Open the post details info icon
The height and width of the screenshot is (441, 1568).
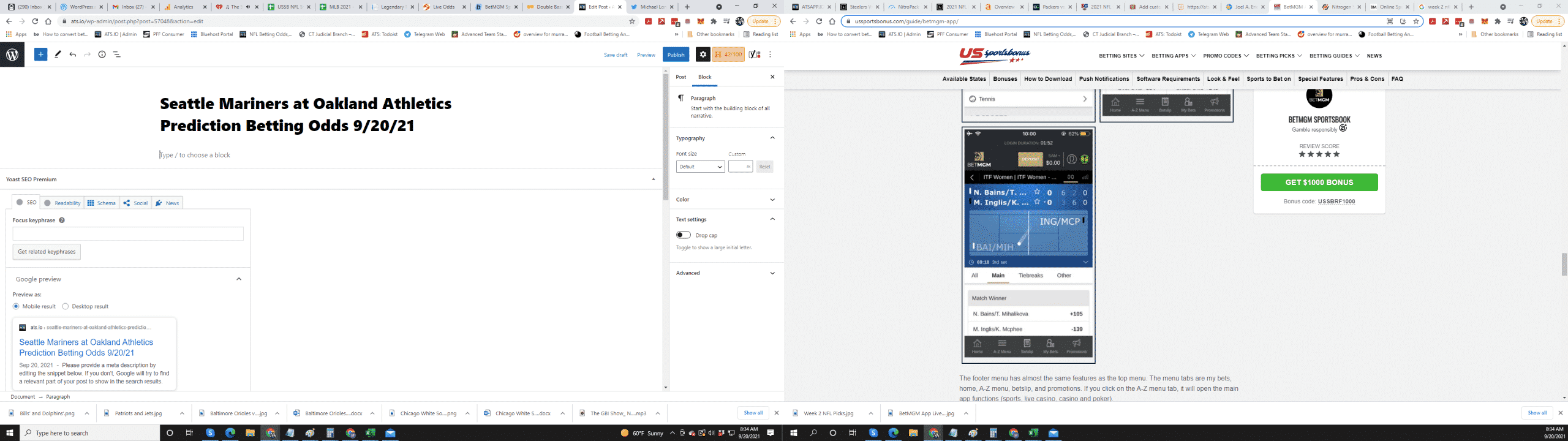coord(102,55)
